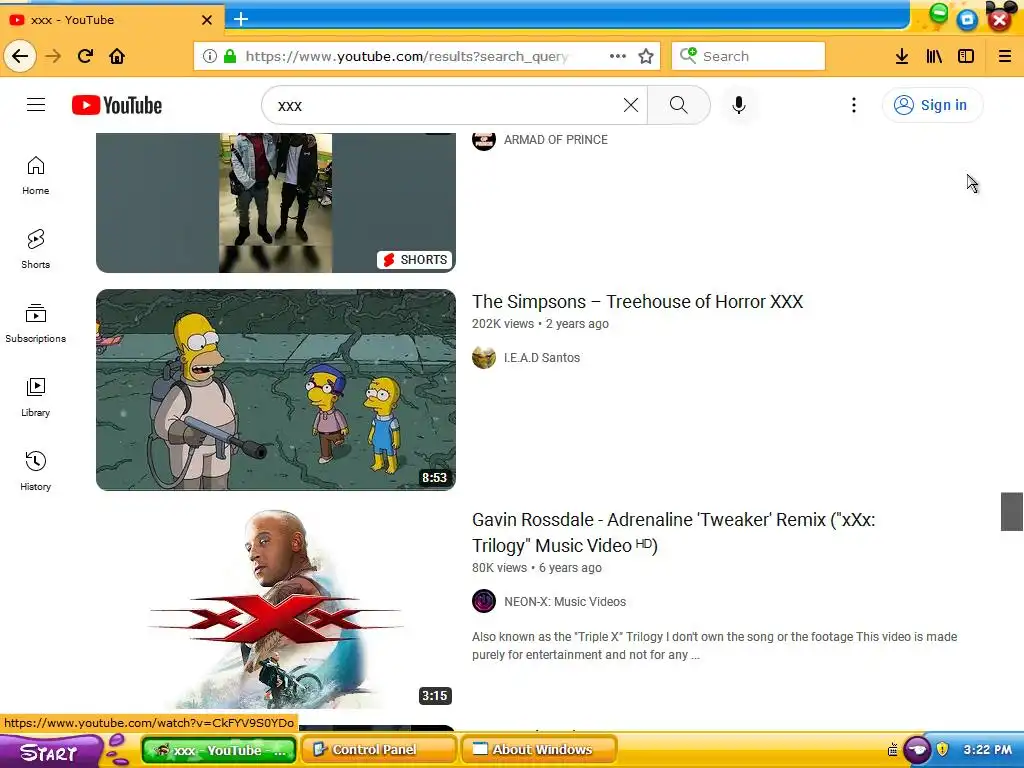This screenshot has width=1024, height=768.
Task: Go to YouTube Home in sidebar
Action: point(35,175)
